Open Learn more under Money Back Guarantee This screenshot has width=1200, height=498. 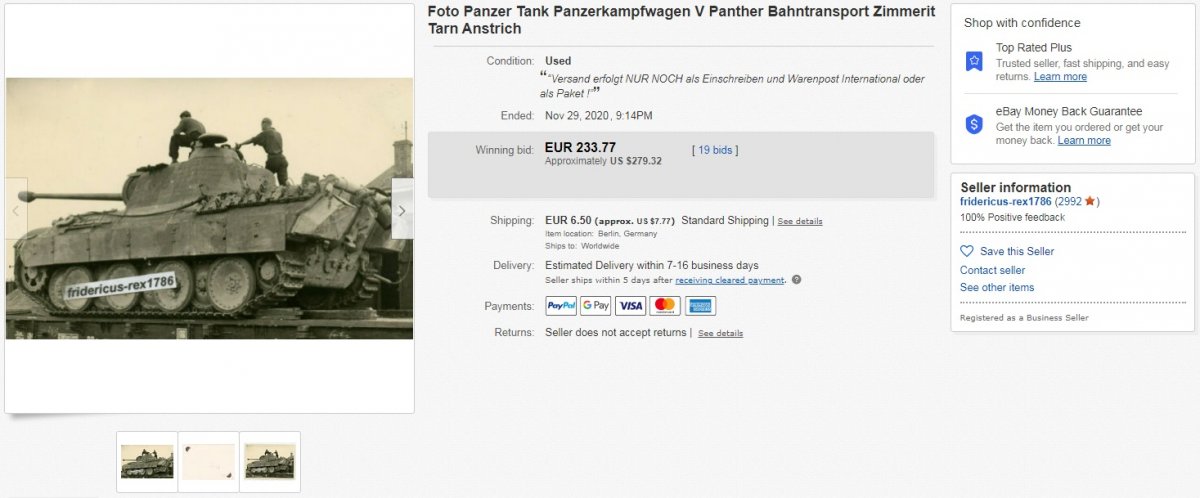1084,140
